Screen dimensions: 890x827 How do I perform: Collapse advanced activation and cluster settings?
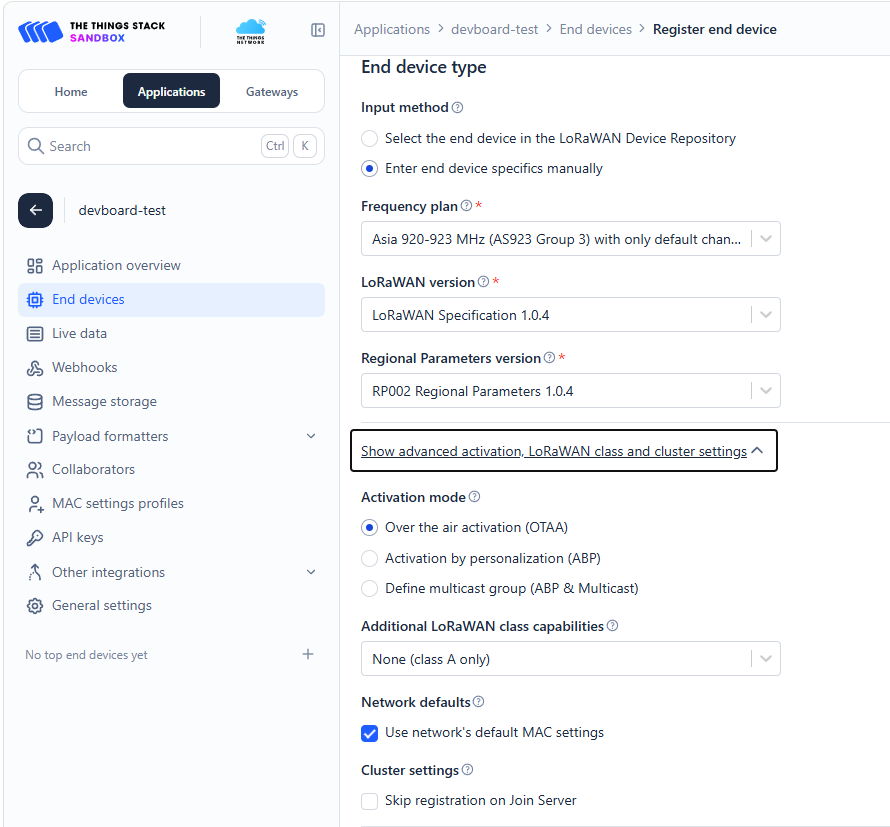(x=563, y=451)
